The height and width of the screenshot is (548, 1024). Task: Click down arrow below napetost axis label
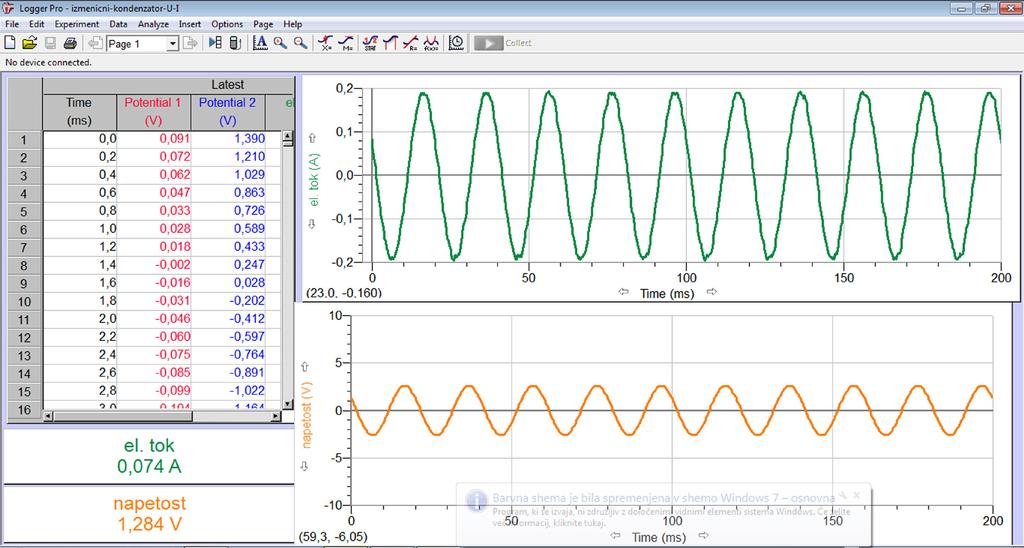(304, 466)
